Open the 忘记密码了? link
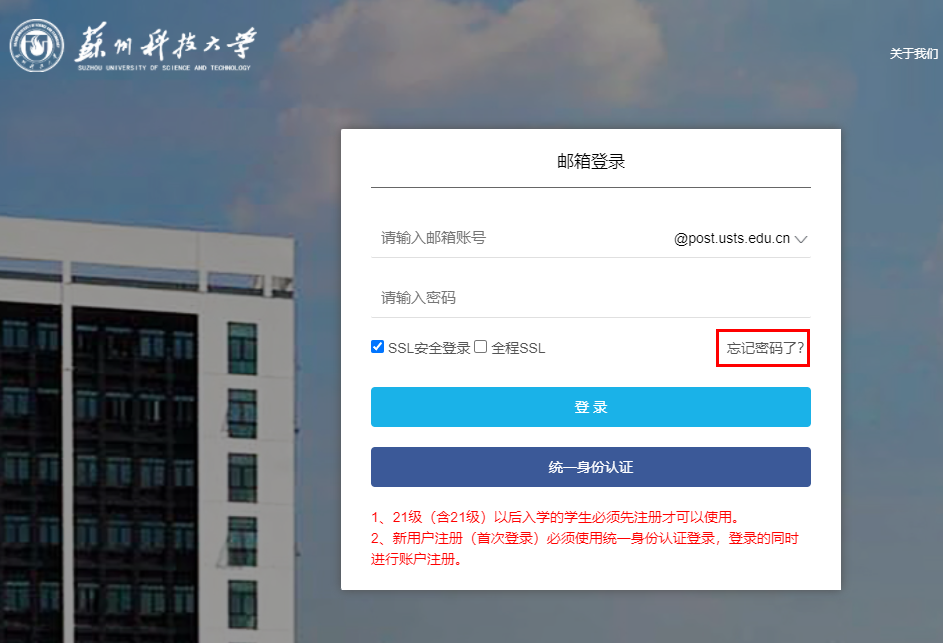The image size is (943, 643). 765,348
